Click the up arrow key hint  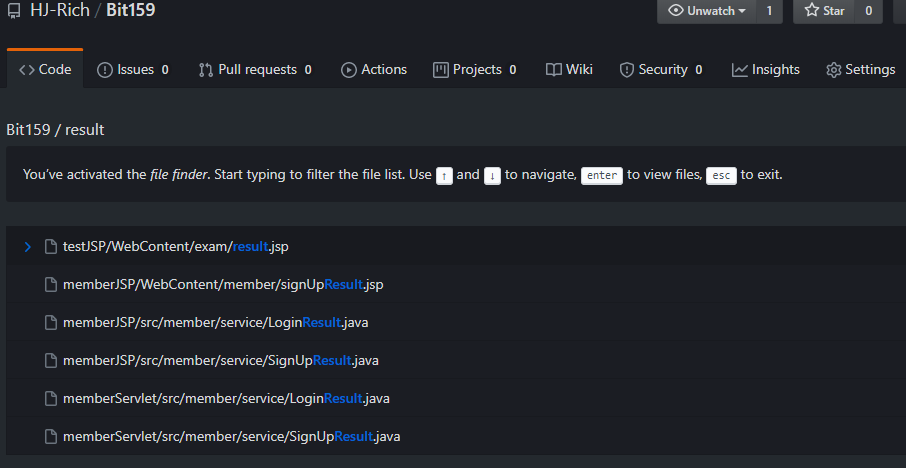click(444, 175)
